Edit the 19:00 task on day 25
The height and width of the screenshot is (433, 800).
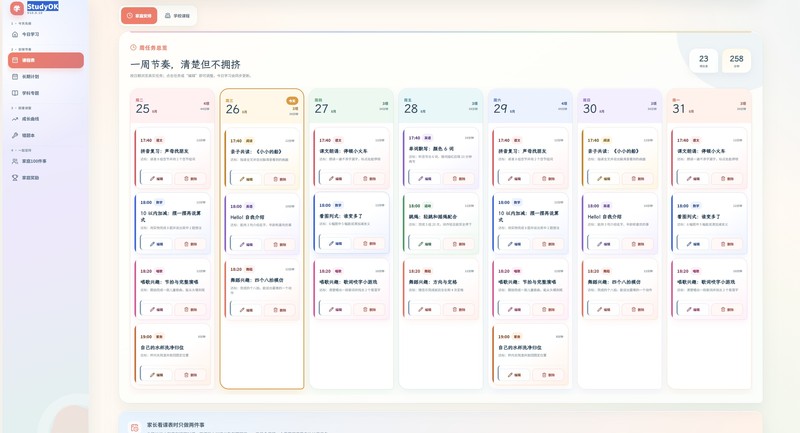pos(157,375)
